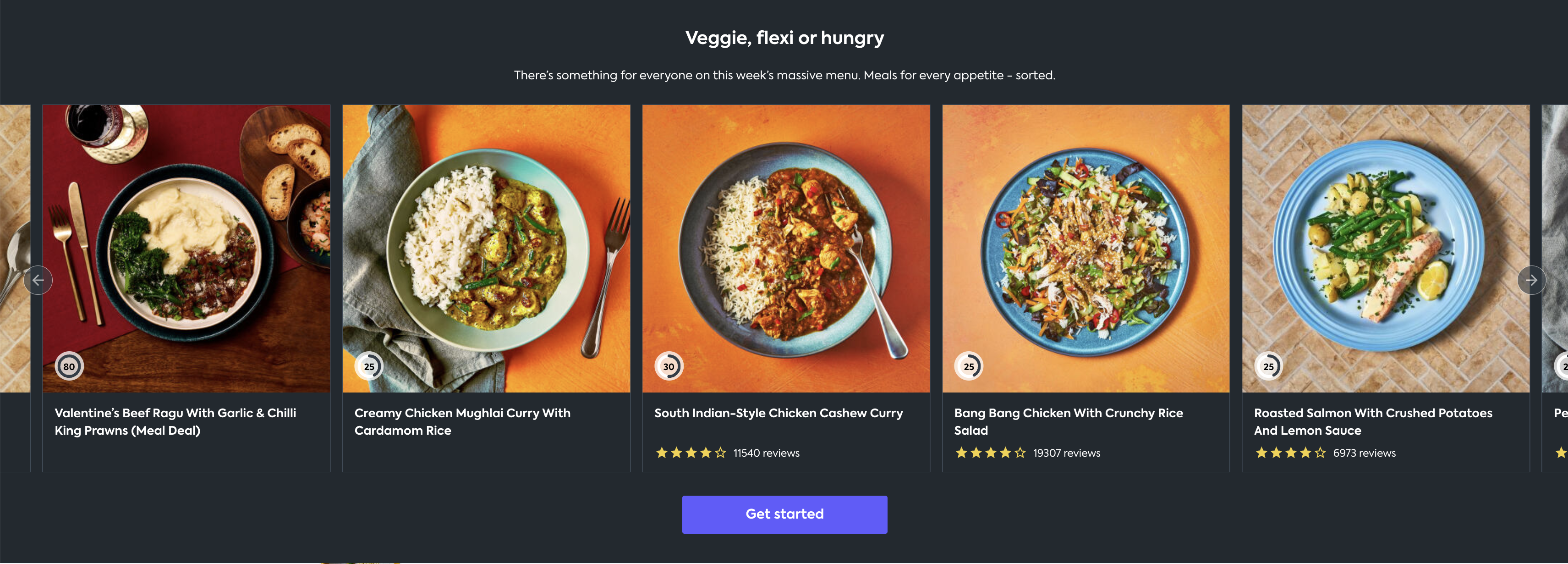The height and width of the screenshot is (564, 1568).
Task: Open Roasted Salmon With Crushed Potatoes title
Action: point(1373,421)
